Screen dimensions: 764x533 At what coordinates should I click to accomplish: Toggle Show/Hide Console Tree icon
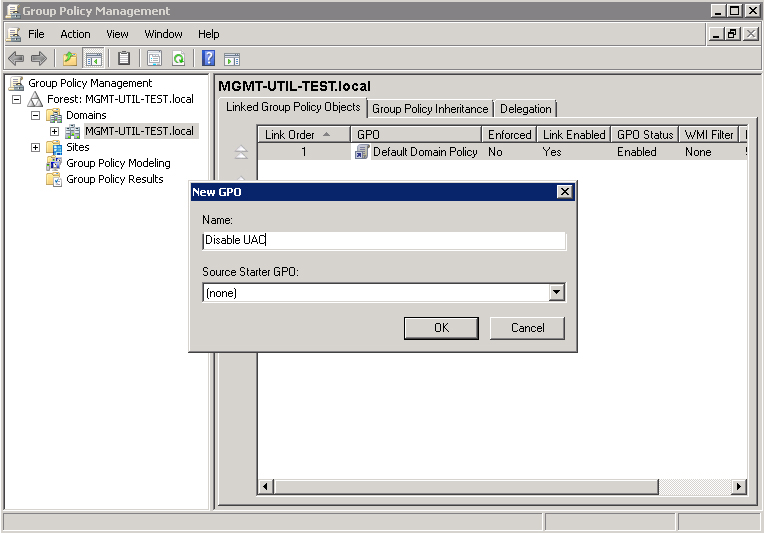93,59
